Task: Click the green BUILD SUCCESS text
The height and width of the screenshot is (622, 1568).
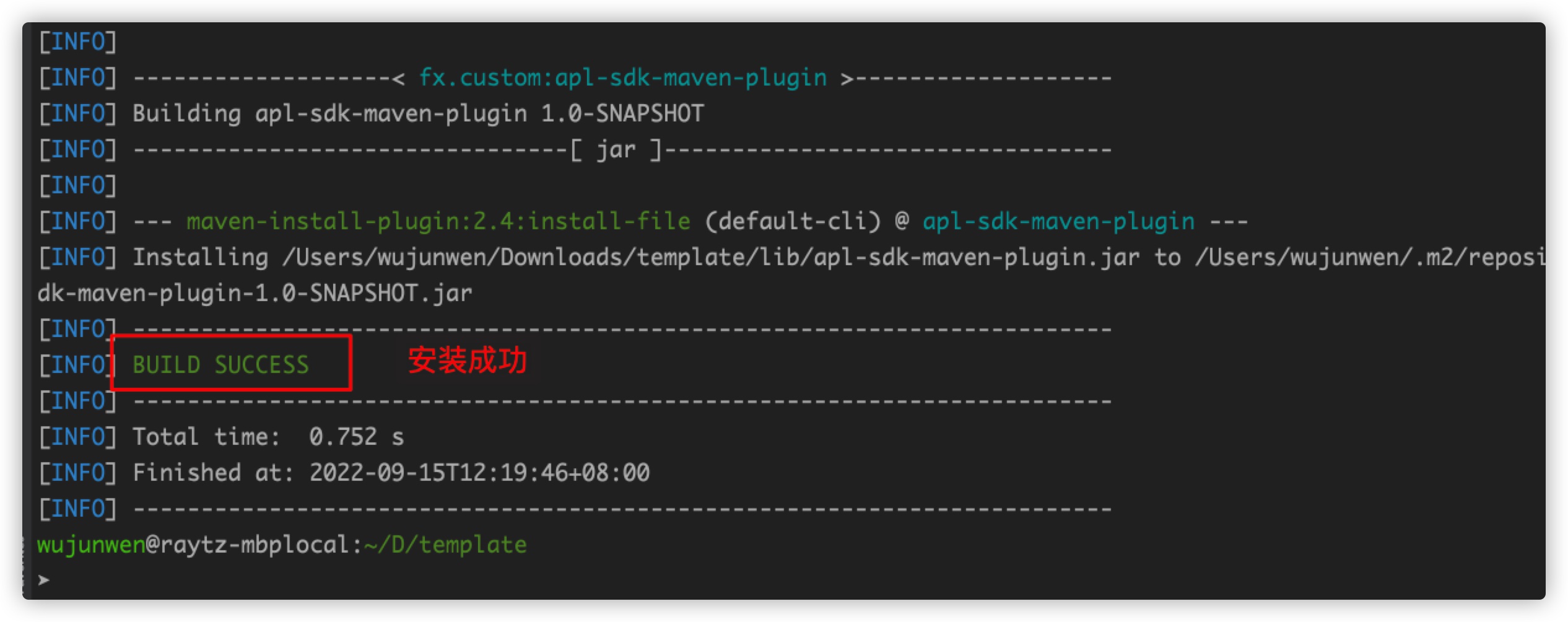Action: coord(220,365)
